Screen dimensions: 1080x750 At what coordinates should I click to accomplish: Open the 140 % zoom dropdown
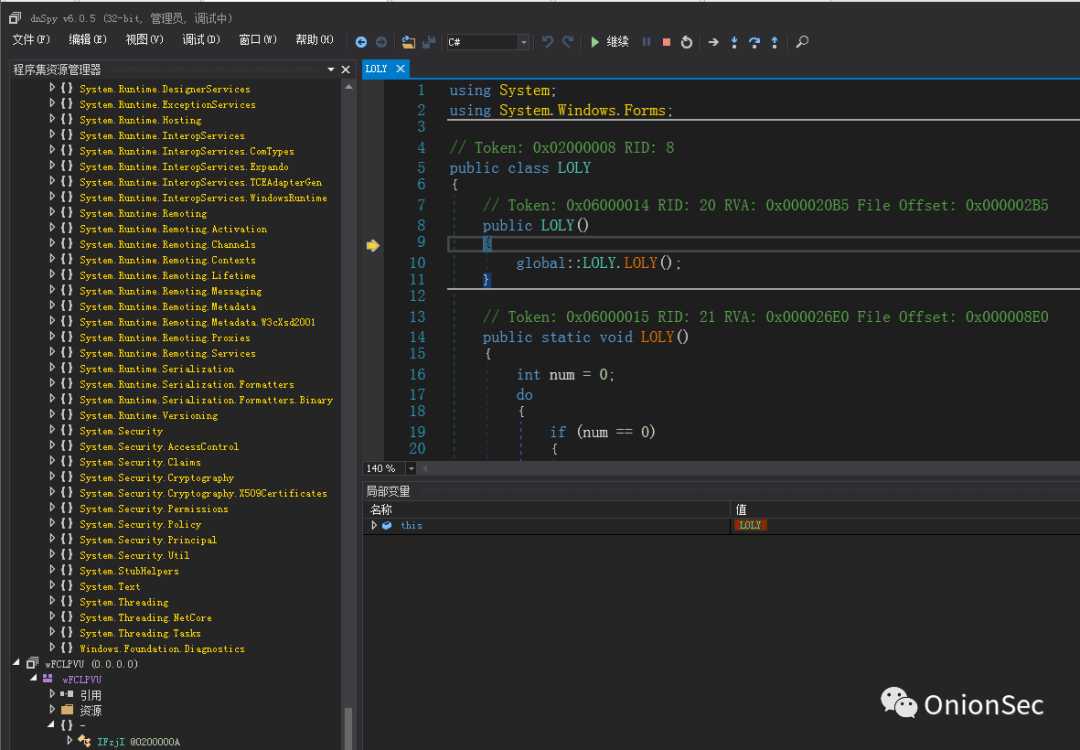click(x=411, y=468)
